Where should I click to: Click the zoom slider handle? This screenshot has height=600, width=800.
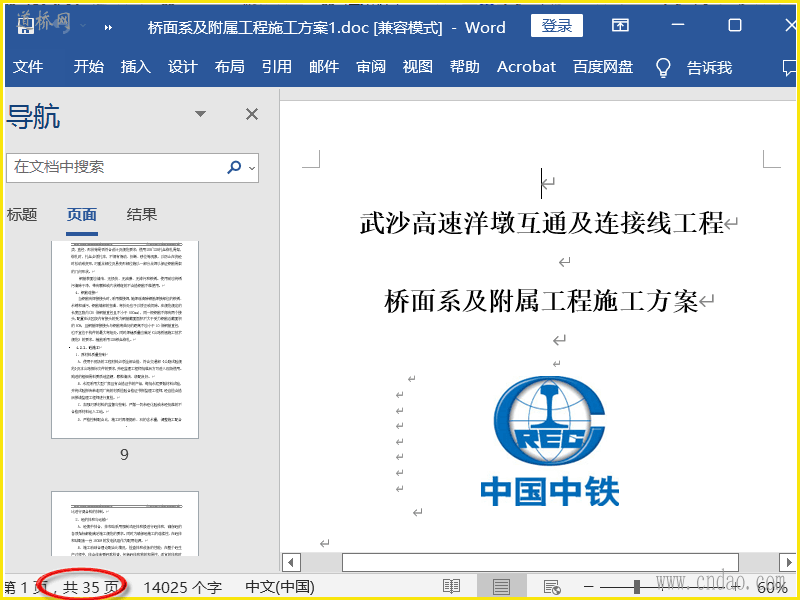click(x=637, y=587)
